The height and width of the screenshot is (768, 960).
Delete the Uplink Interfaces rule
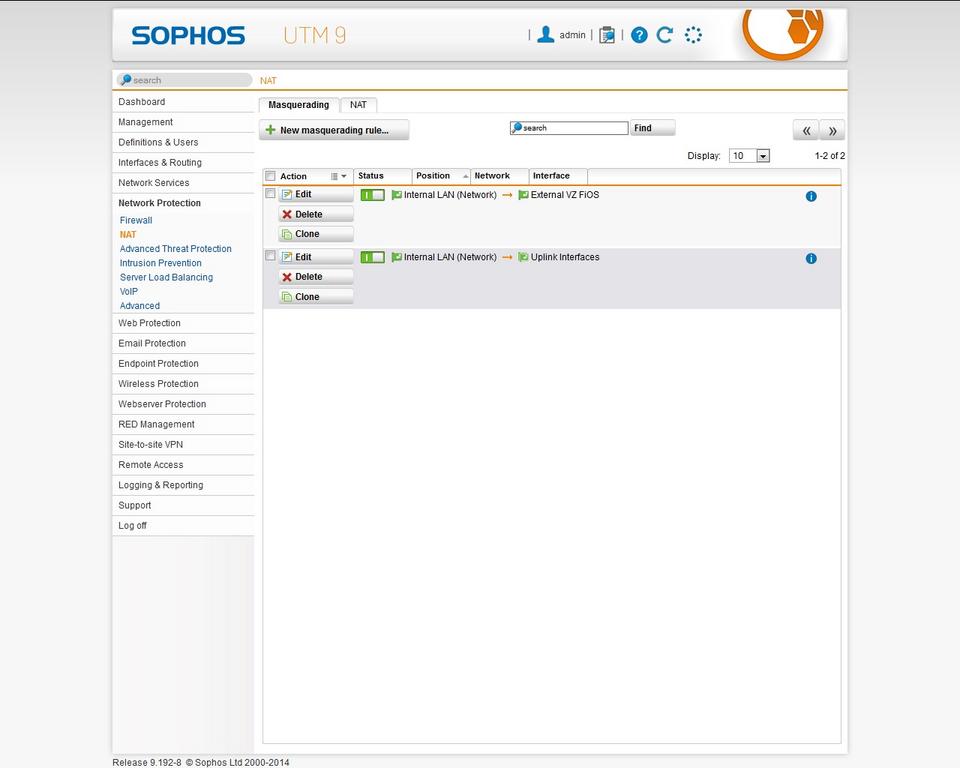[x=316, y=277]
